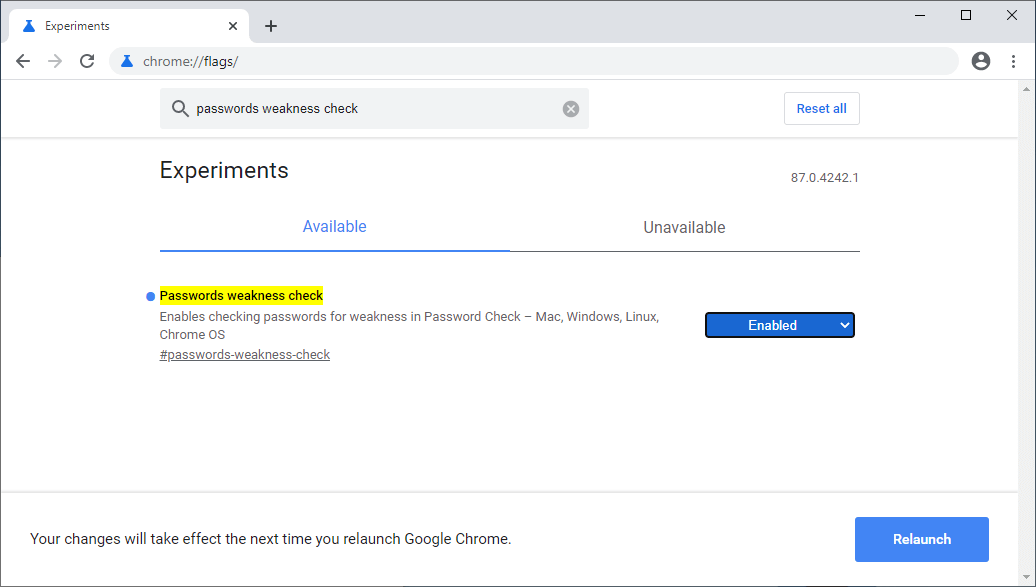1036x587 pixels.
Task: Click the back navigation arrow
Action: coord(23,61)
